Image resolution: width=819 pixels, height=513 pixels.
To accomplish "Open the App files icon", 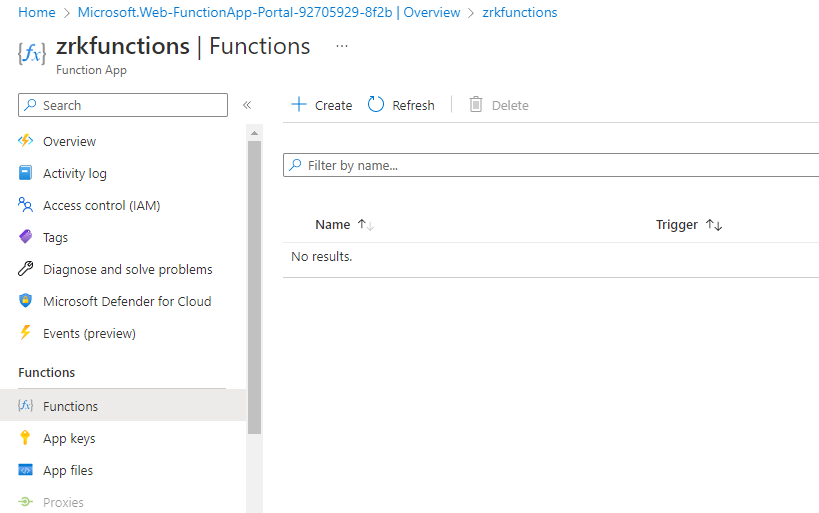I will pyautogui.click(x=26, y=470).
